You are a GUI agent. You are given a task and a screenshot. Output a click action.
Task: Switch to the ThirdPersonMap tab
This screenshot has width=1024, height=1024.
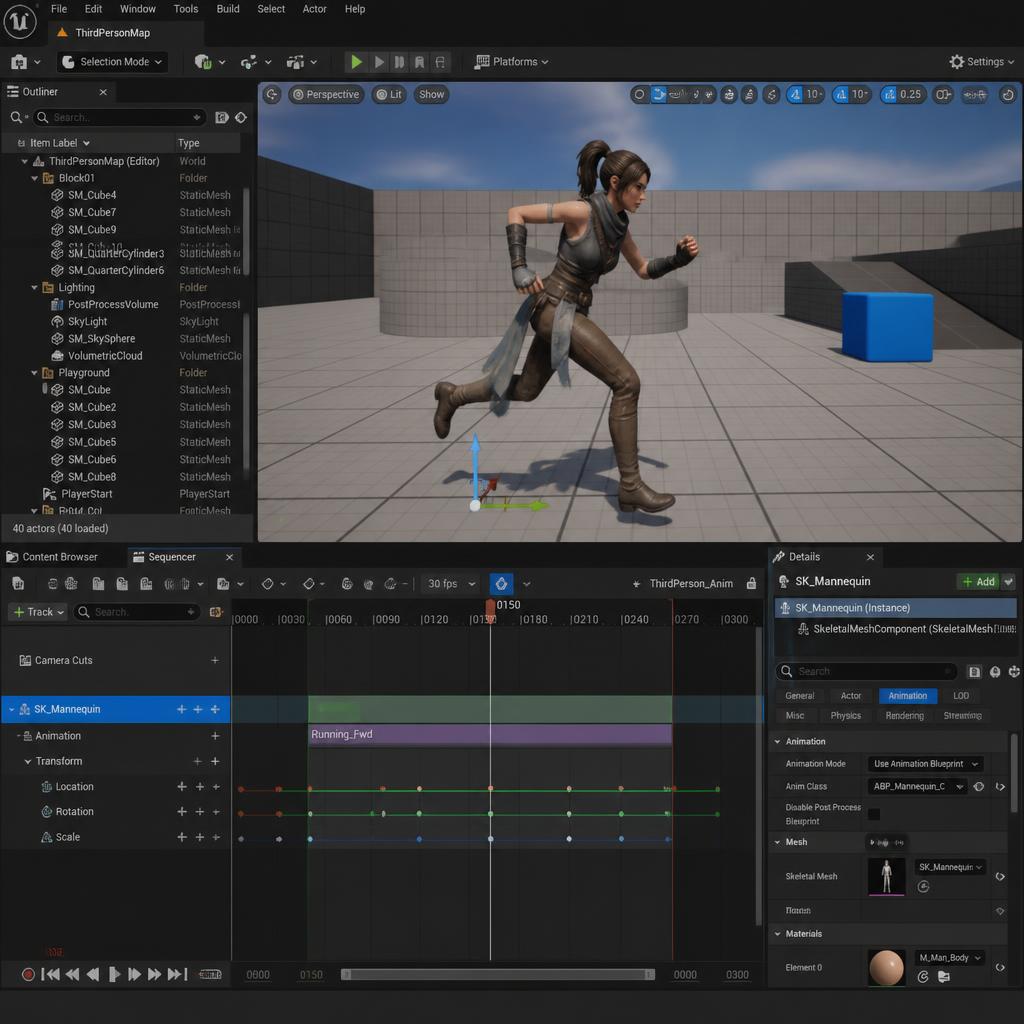112,33
